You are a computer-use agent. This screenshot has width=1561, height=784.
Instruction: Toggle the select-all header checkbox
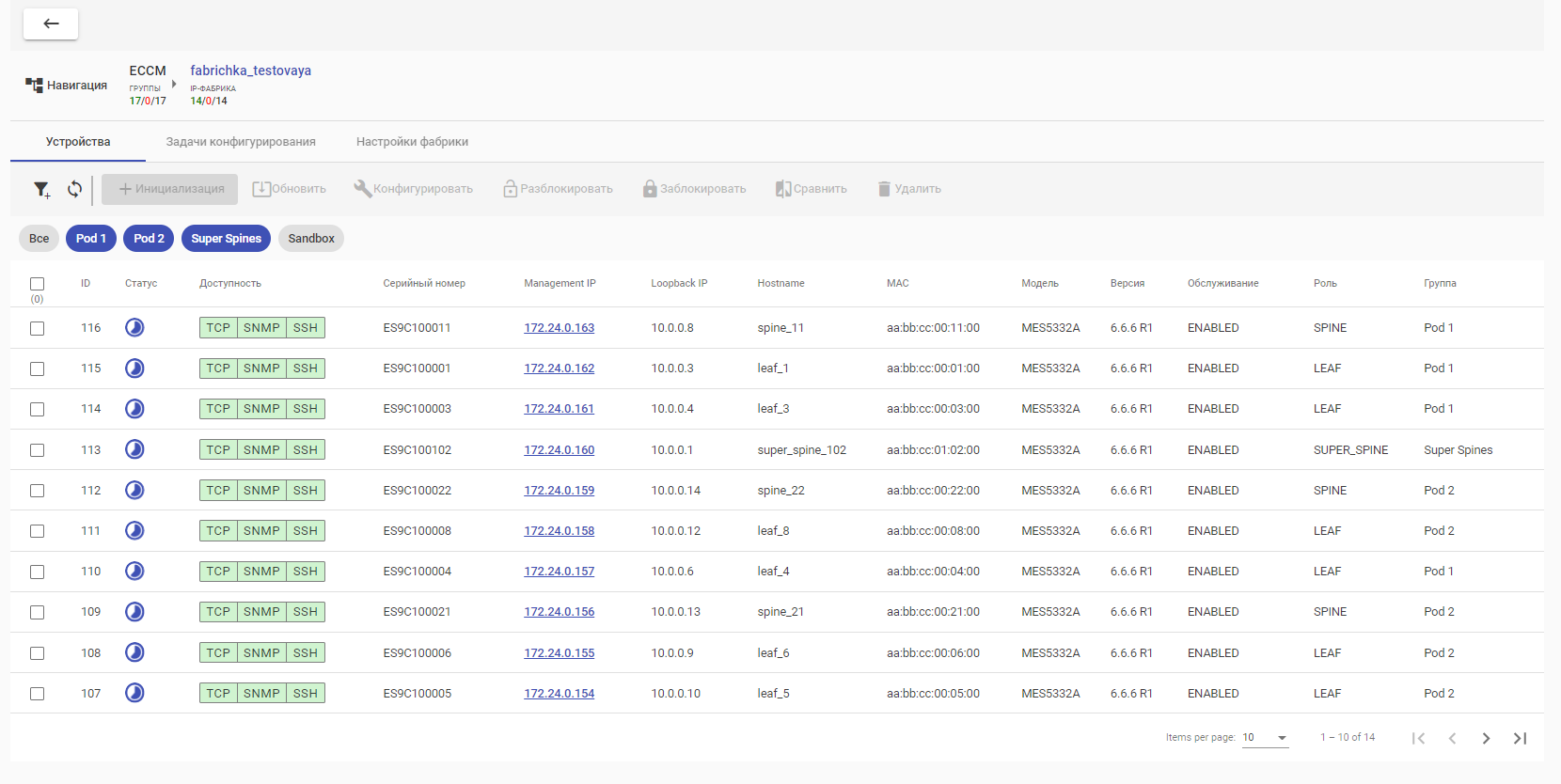tap(37, 284)
